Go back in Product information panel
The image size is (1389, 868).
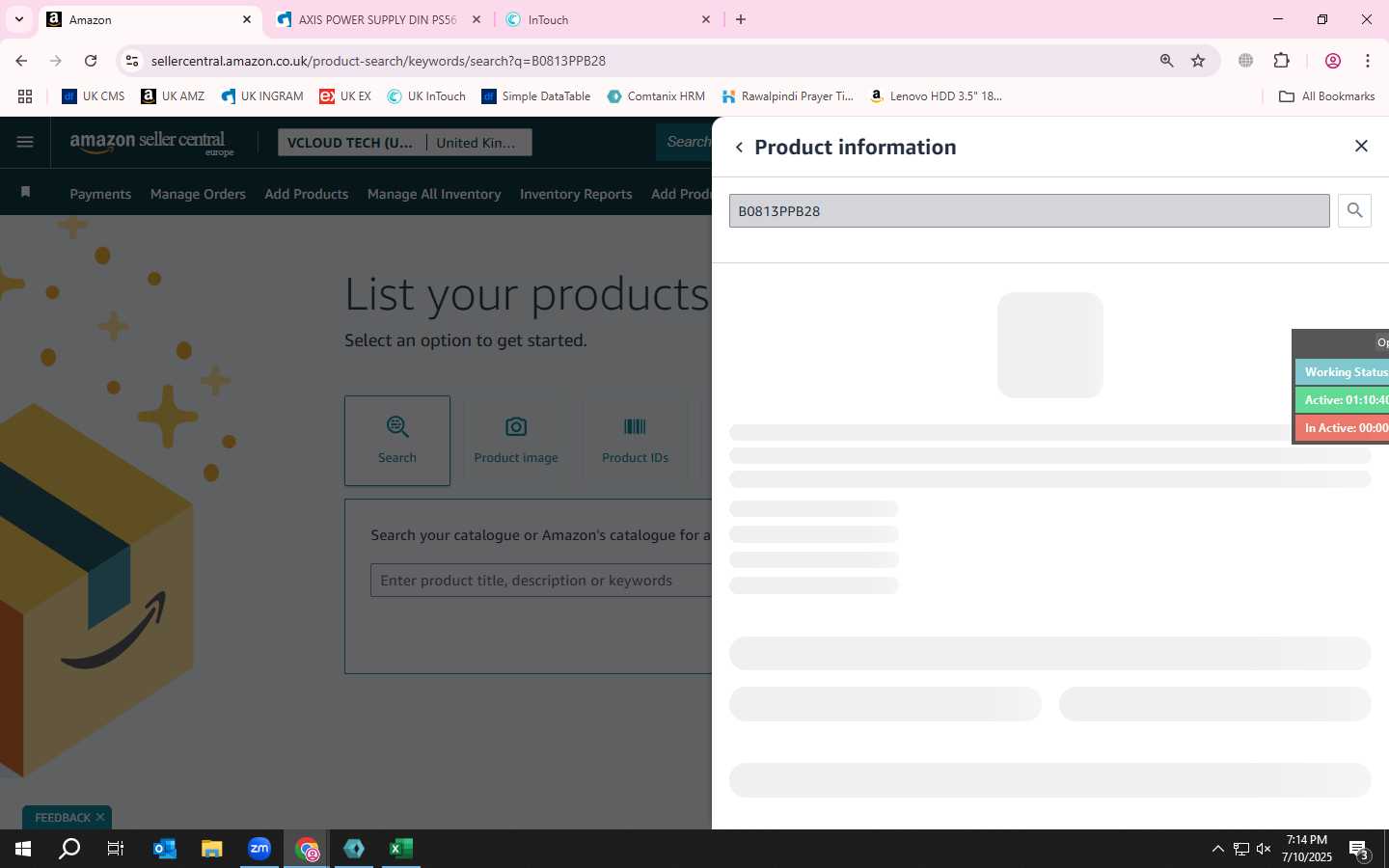coord(739,148)
